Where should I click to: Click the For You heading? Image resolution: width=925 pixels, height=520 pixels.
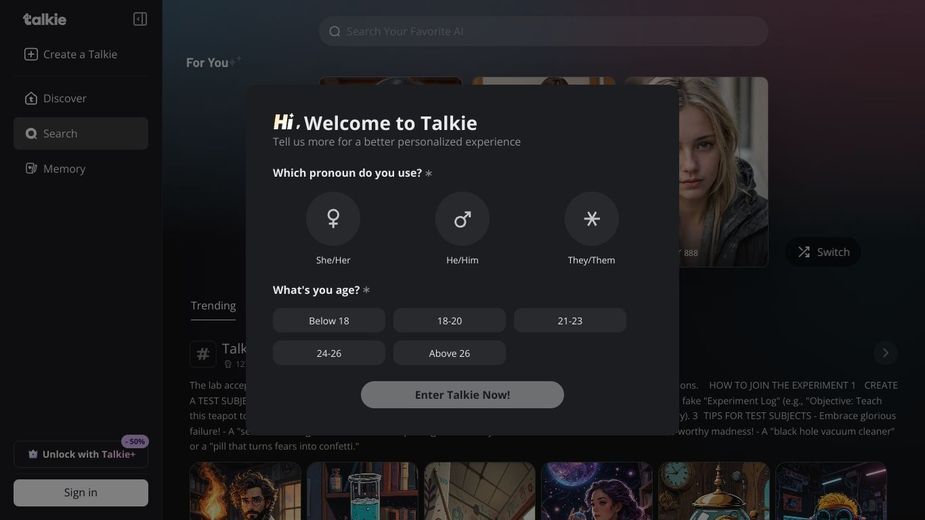click(207, 63)
